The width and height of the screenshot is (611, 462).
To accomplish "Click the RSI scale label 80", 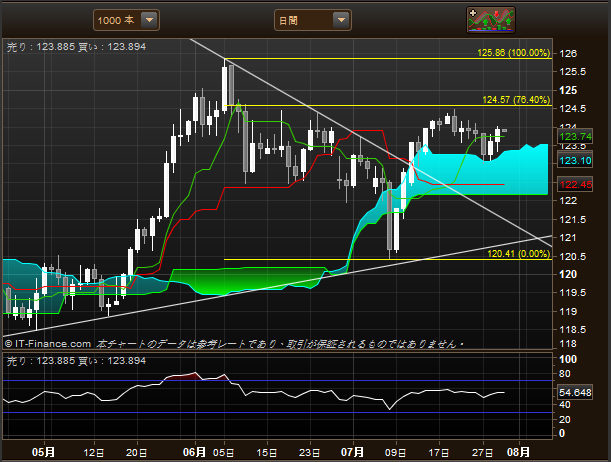I will [x=565, y=374].
